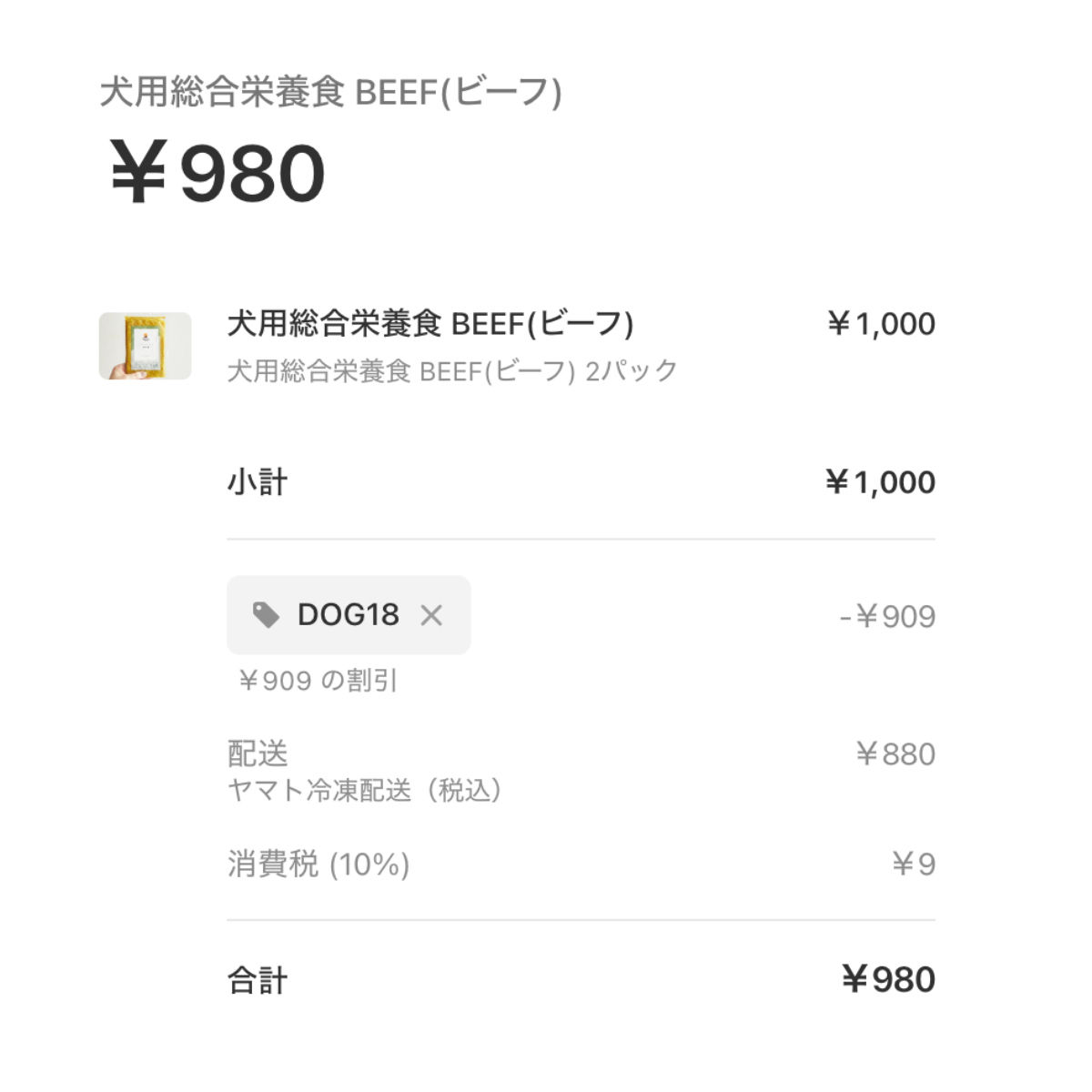
Task: Click the subtotal amount ¥1,000
Action: 880,481
